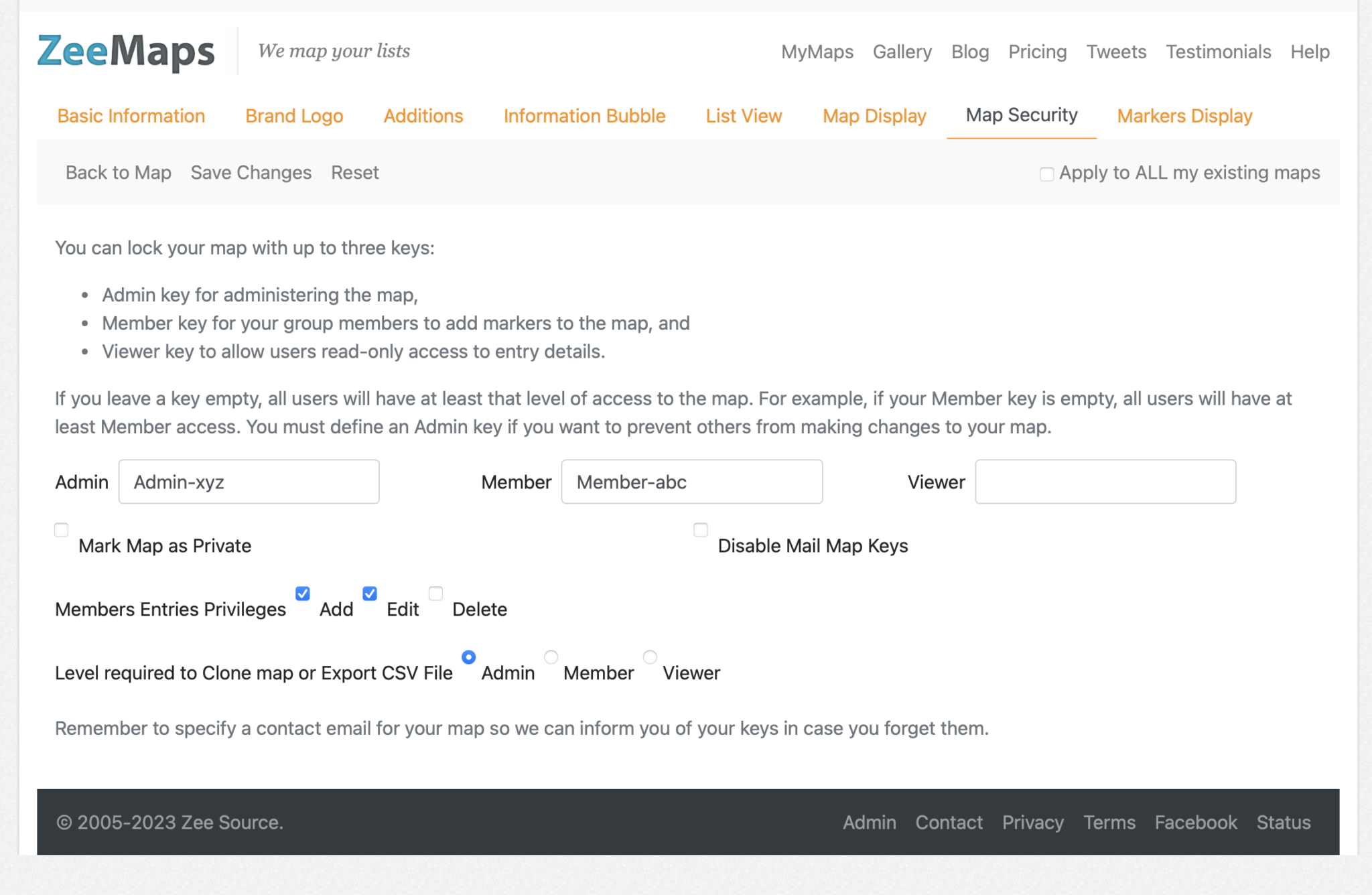
Task: Click Save Changes
Action: pos(251,173)
